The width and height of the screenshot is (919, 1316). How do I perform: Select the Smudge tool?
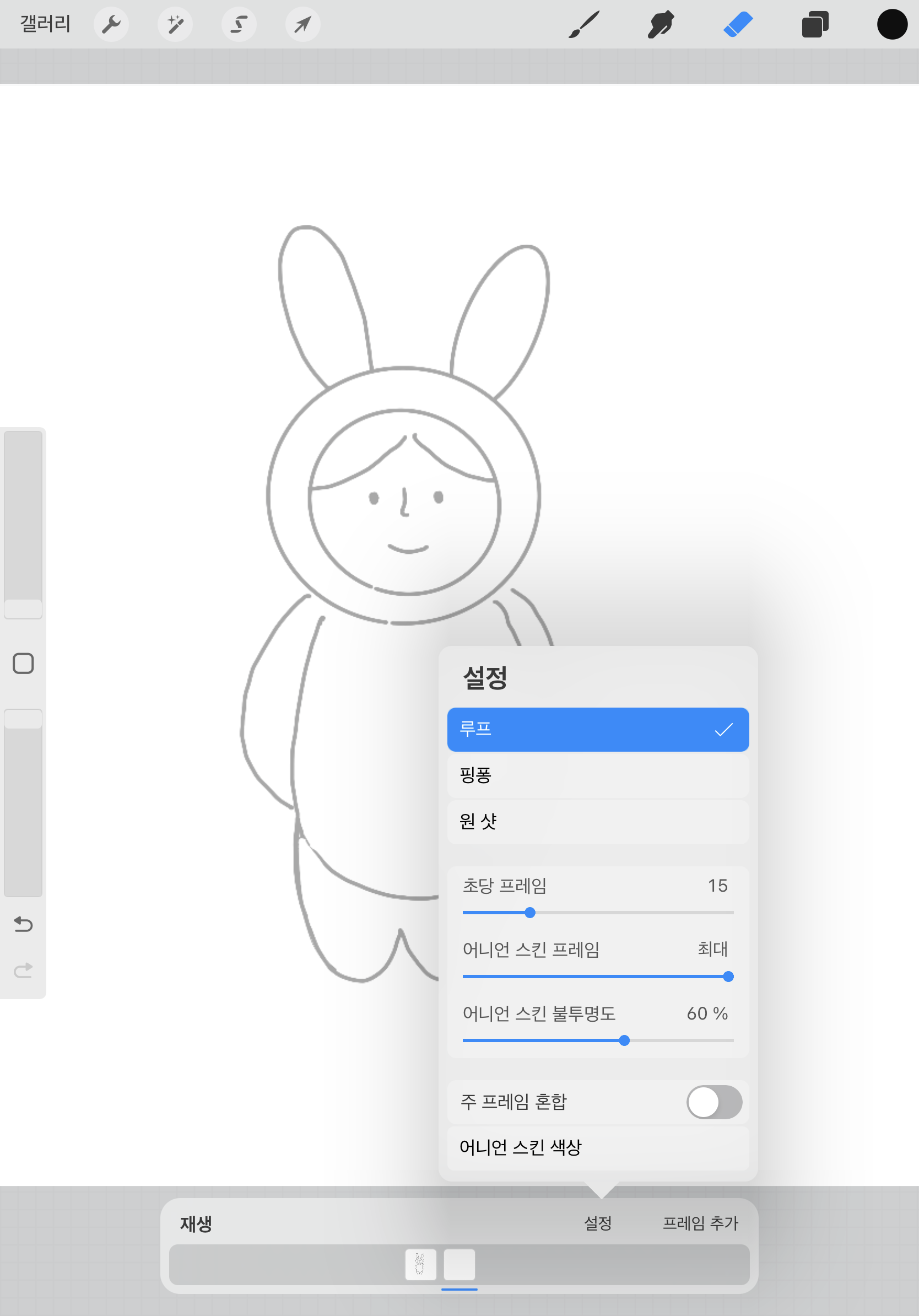[x=660, y=24]
